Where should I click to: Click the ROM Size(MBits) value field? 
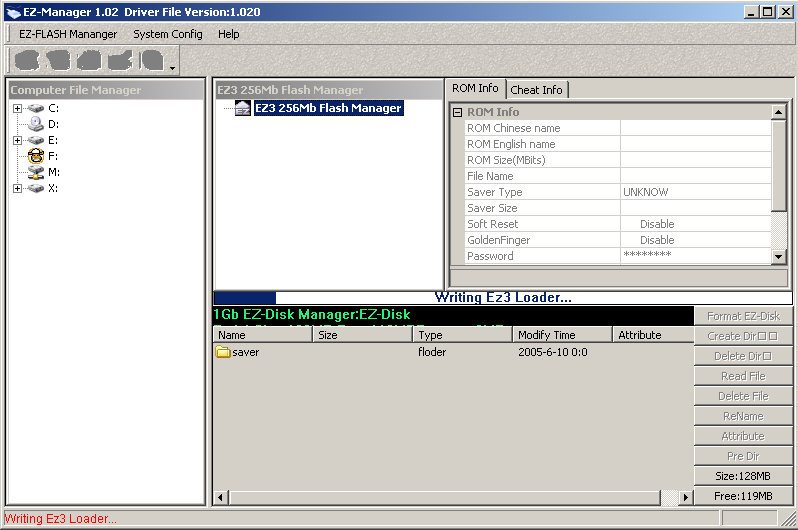point(696,160)
